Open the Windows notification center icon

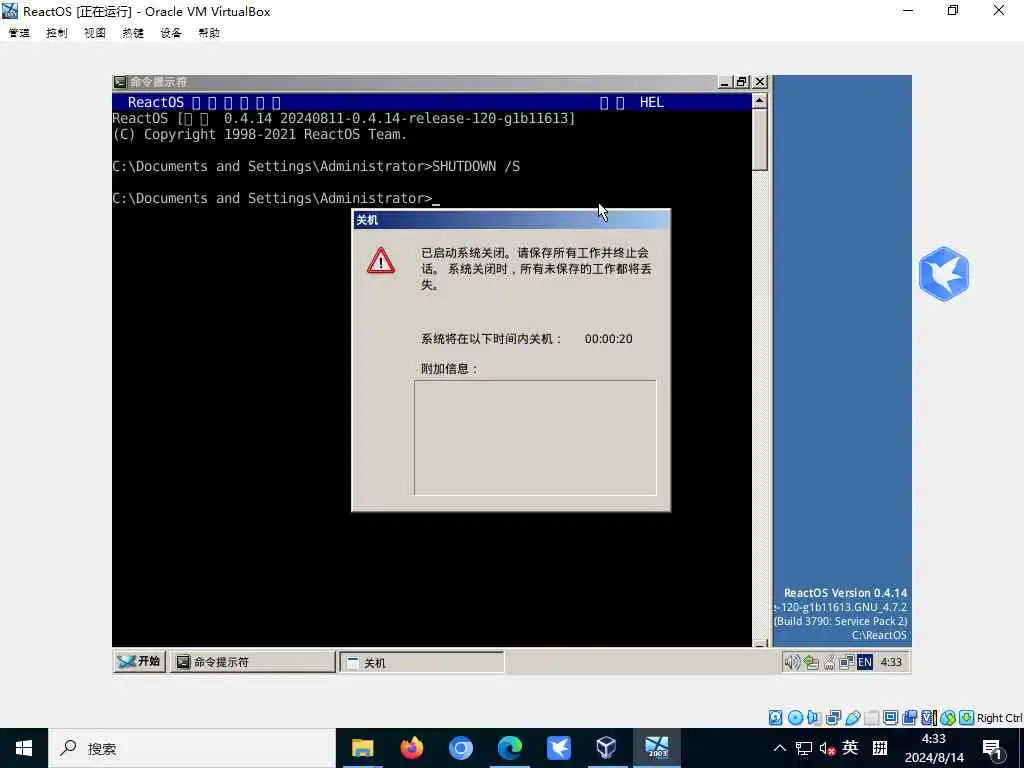992,749
